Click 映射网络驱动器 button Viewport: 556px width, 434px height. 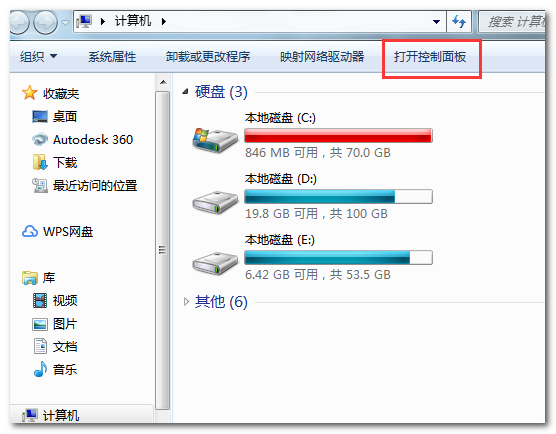322,57
